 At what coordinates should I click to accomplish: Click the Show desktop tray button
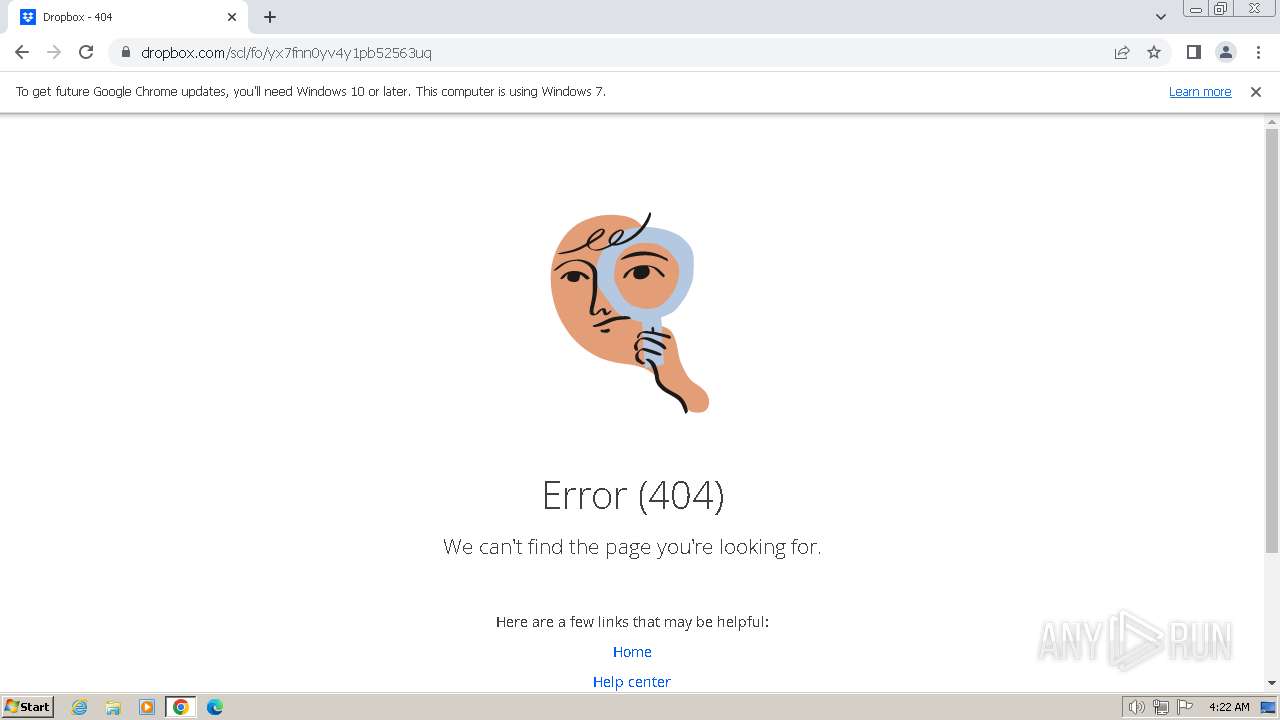coord(1269,707)
